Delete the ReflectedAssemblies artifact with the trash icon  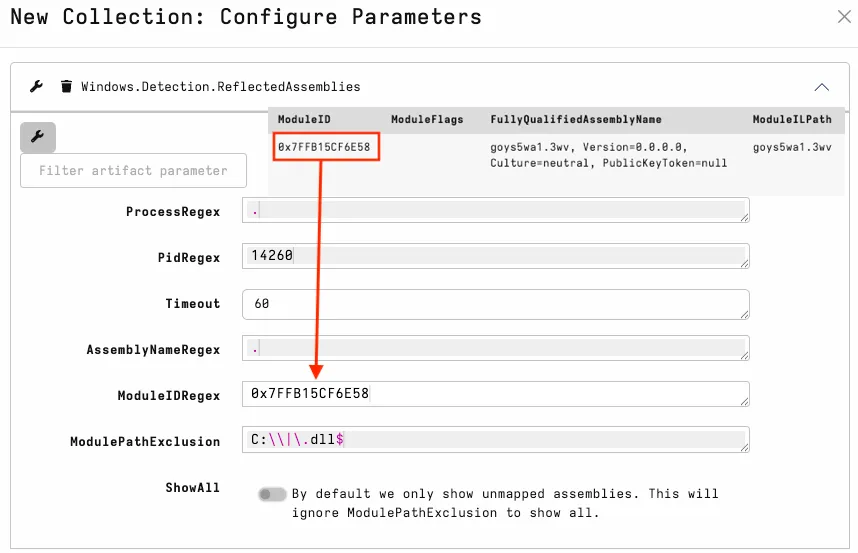click(x=66, y=87)
